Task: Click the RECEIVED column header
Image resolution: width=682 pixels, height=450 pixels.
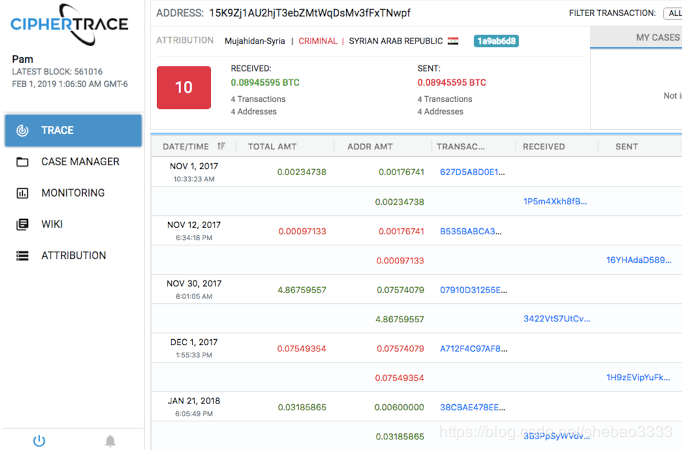Action: coord(544,147)
